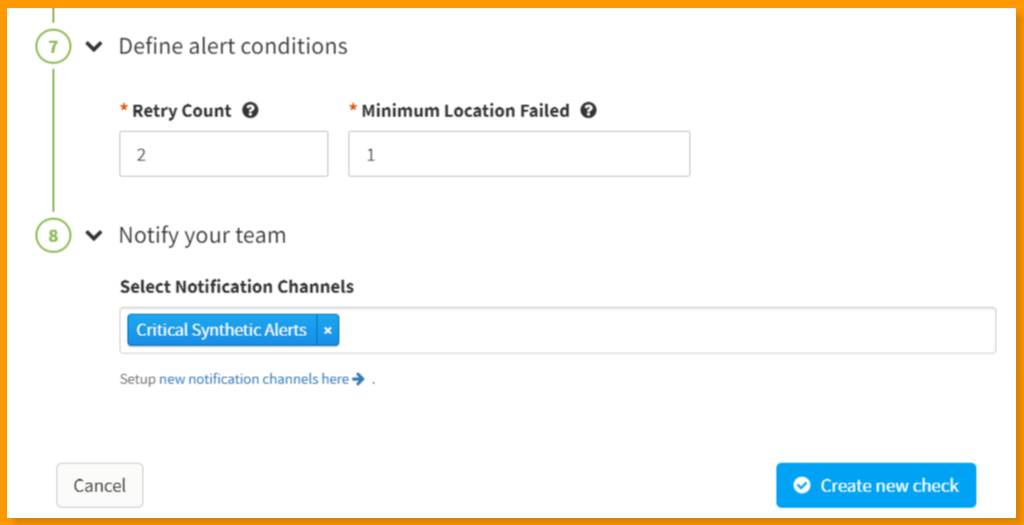This screenshot has height=525, width=1024.
Task: Click the Critical Synthetic Alerts tag label
Action: [222, 330]
